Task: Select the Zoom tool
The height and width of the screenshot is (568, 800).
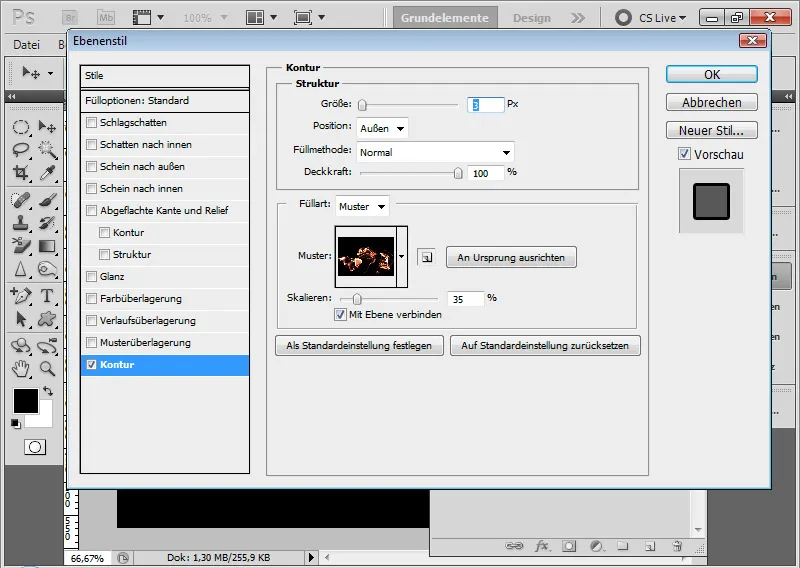Action: pos(47,368)
